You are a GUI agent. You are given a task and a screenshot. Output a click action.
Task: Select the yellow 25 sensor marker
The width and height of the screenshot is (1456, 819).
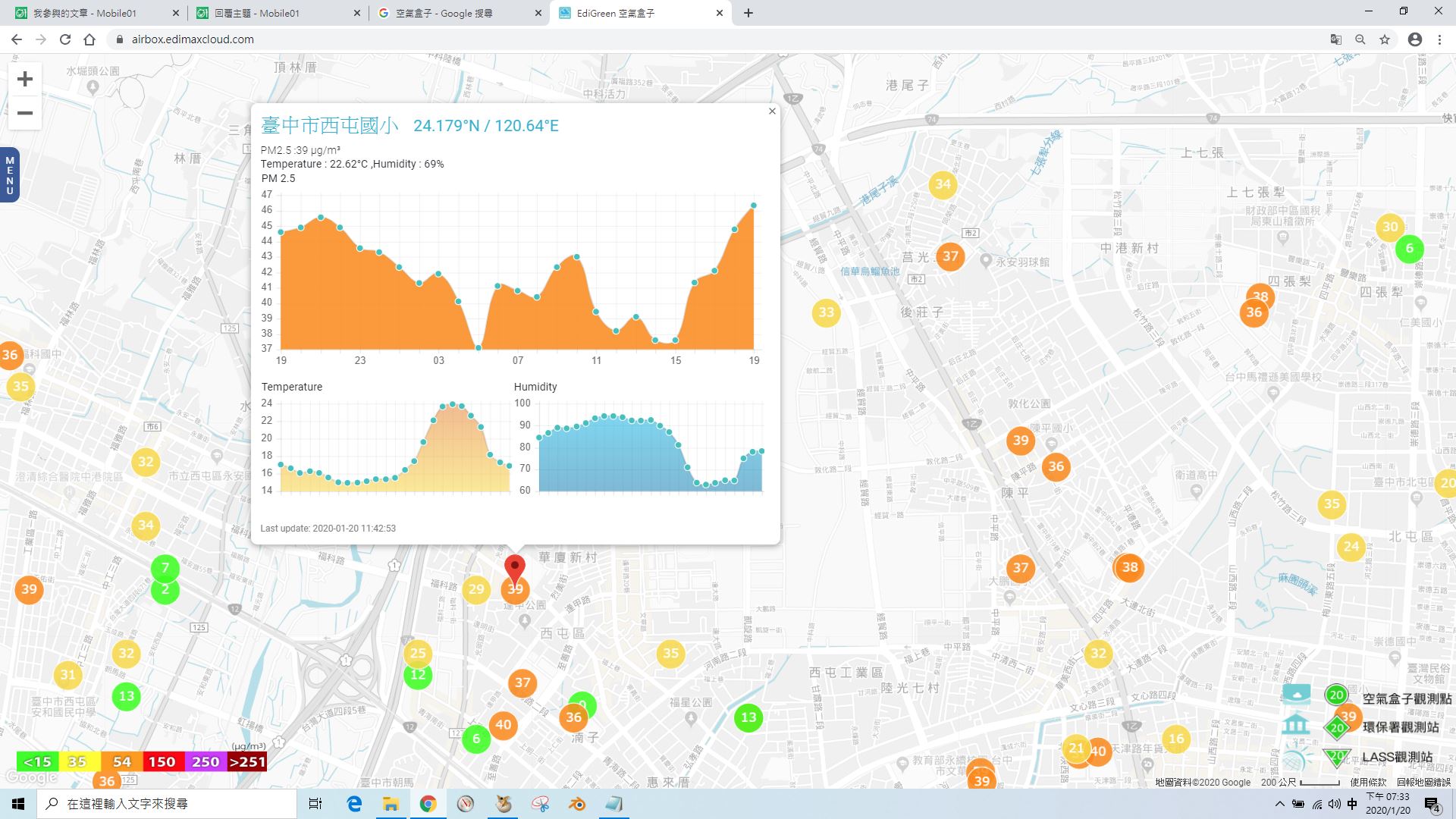click(x=418, y=653)
